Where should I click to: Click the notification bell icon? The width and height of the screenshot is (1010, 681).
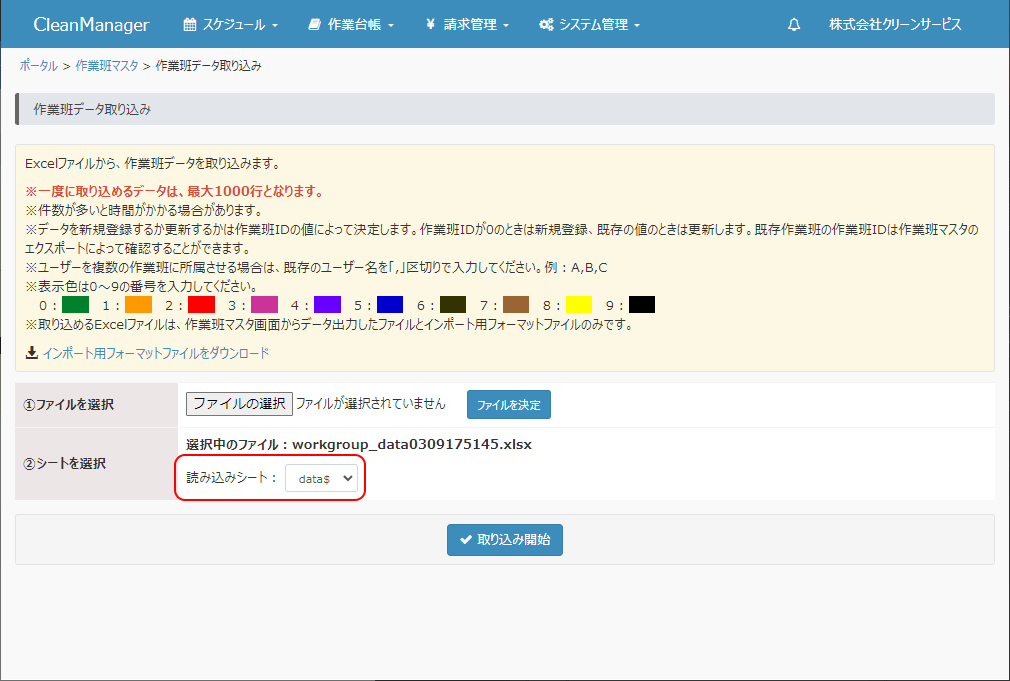point(794,24)
